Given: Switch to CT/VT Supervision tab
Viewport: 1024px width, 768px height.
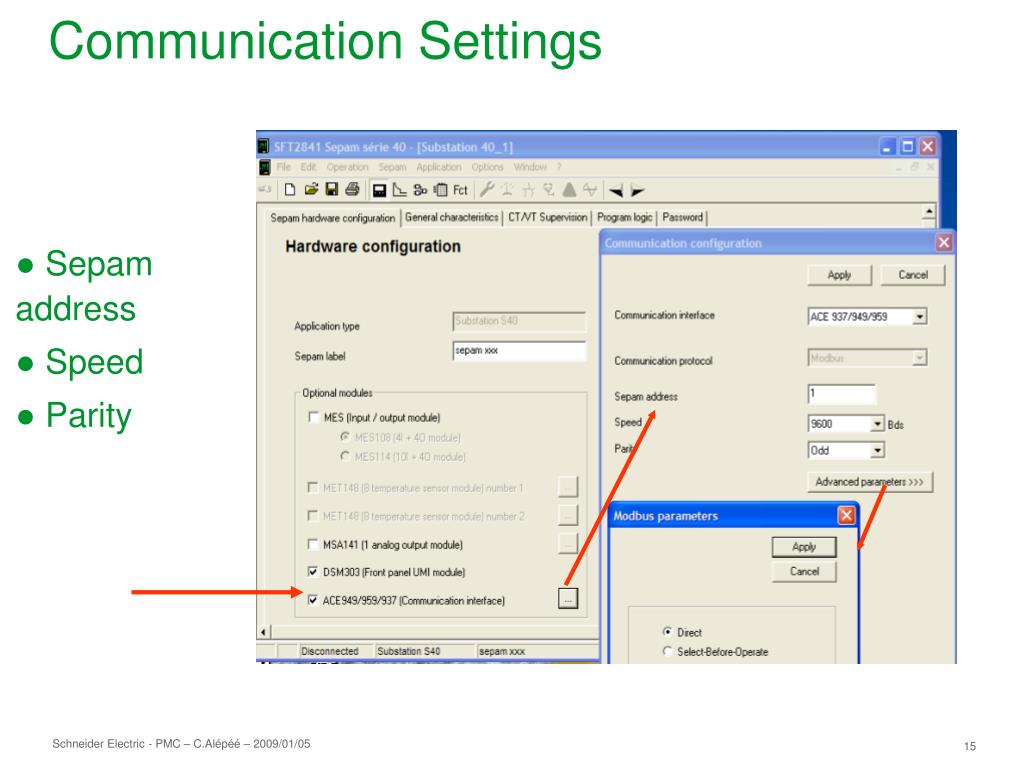Looking at the screenshot, I should tap(547, 217).
